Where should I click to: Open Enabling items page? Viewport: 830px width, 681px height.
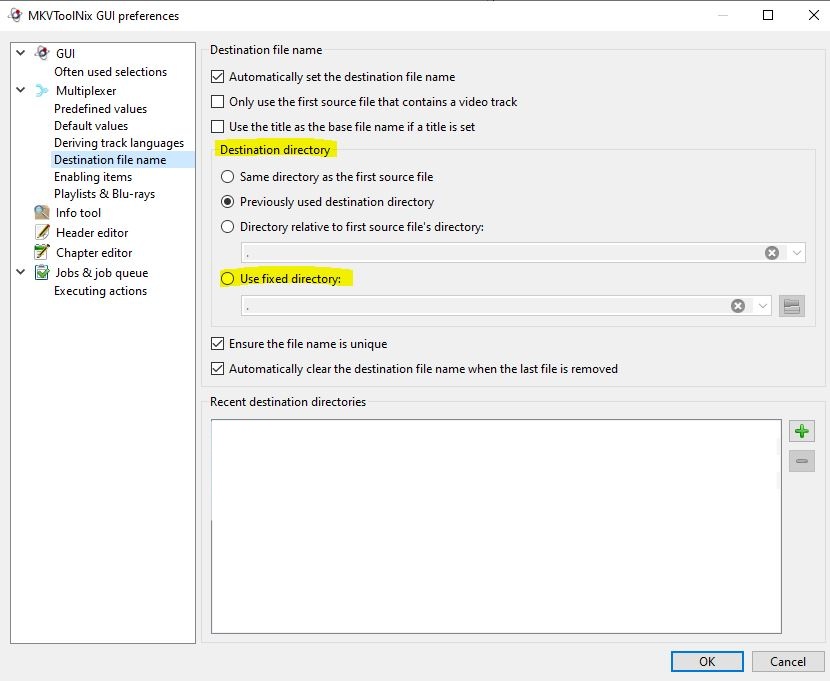pyautogui.click(x=93, y=177)
